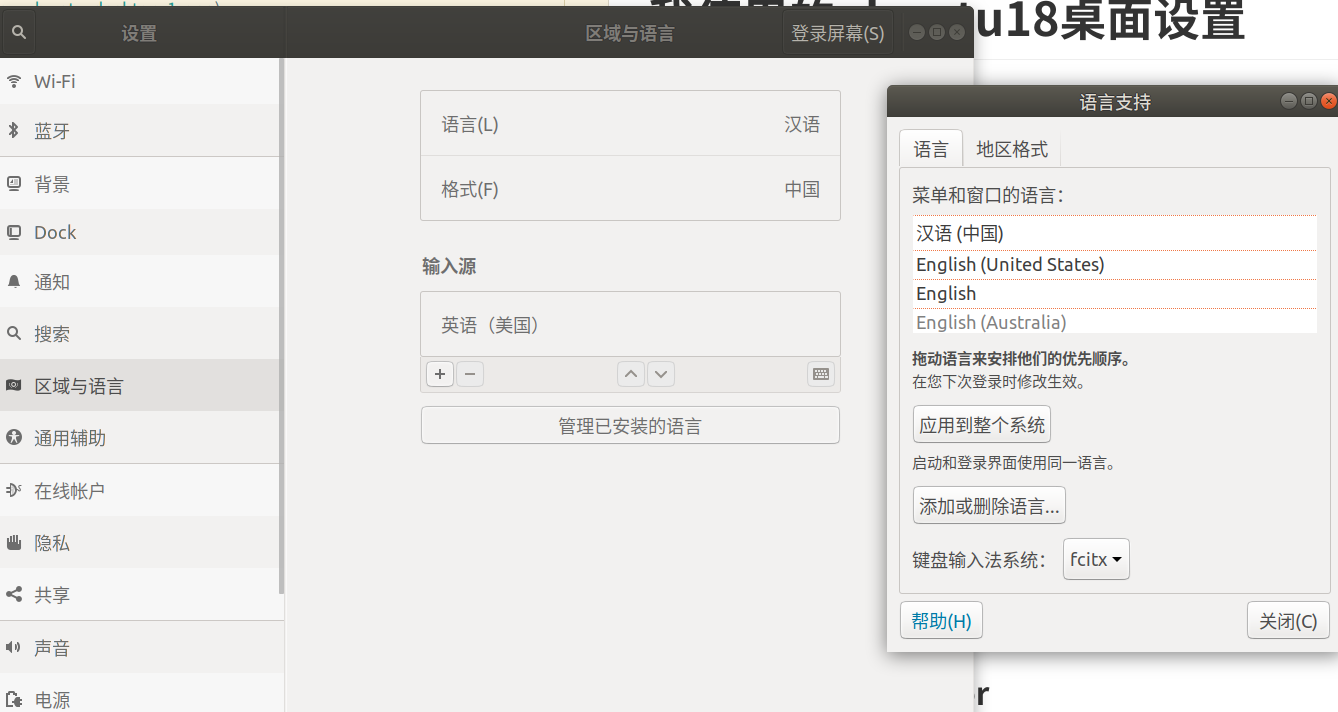Open the 登录屏幕(S) login screen option
The height and width of the screenshot is (712, 1338).
pyautogui.click(x=837, y=33)
